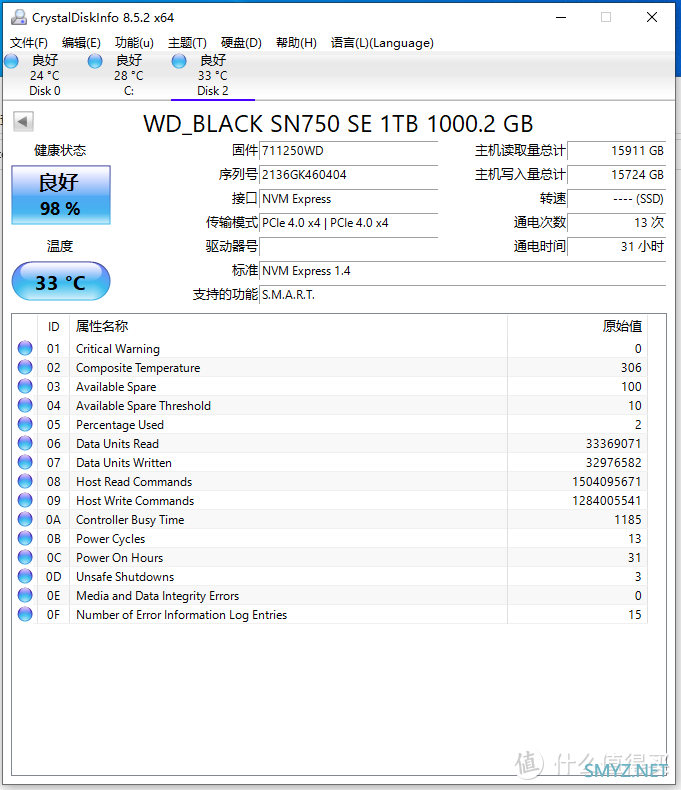This screenshot has height=790, width=681.
Task: Open the 帮助(H) menu
Action: coord(296,43)
